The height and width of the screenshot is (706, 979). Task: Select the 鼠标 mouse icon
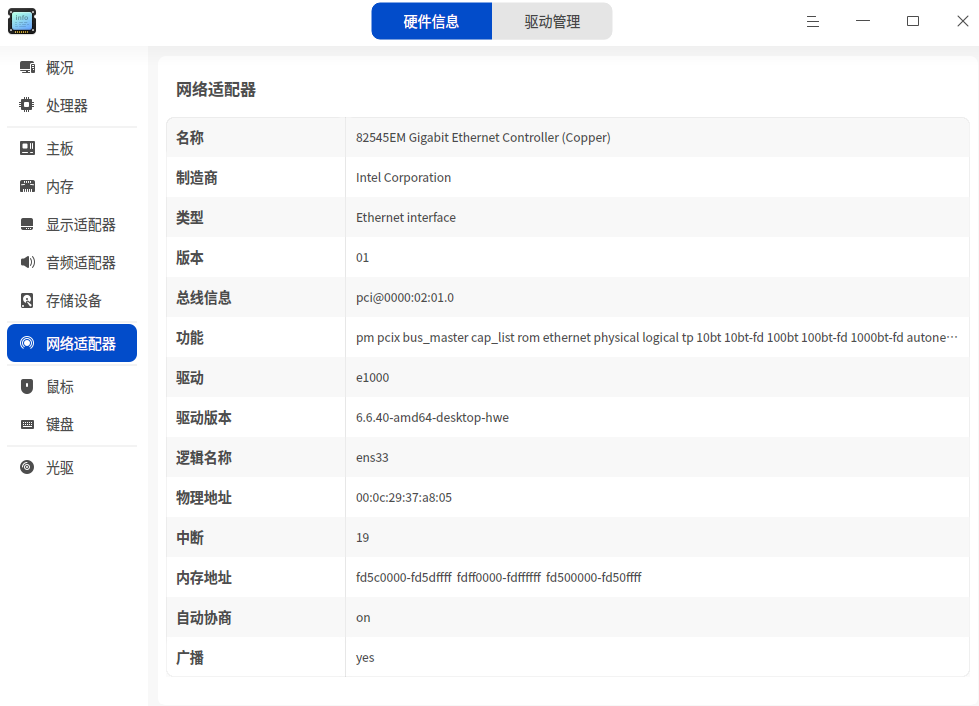[27, 386]
